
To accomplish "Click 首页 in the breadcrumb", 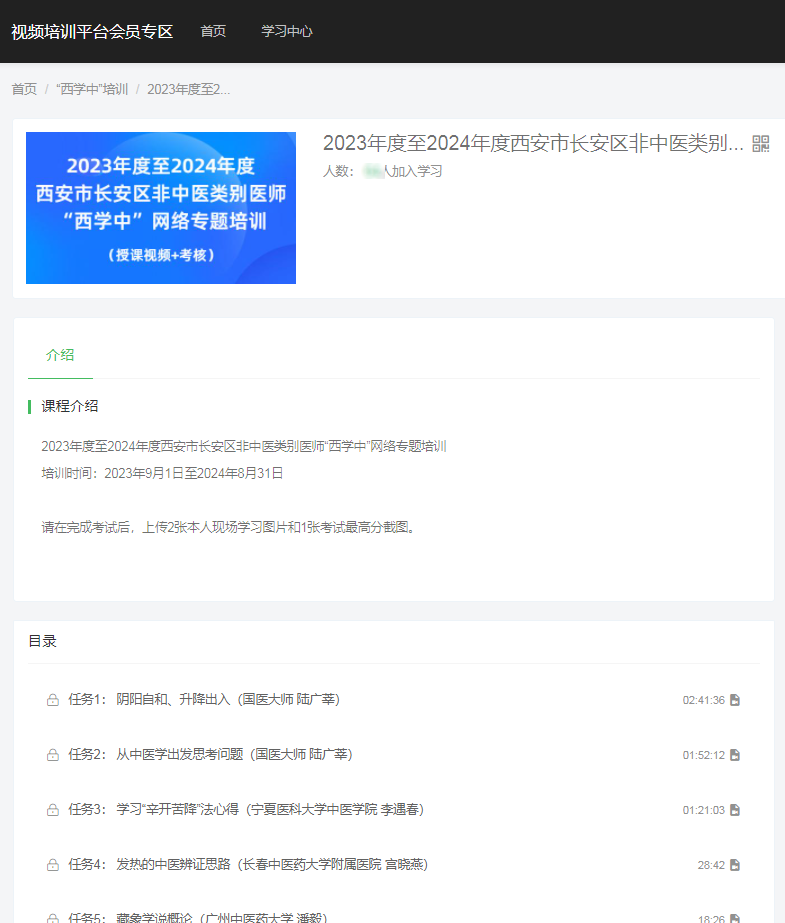I will pyautogui.click(x=24, y=89).
